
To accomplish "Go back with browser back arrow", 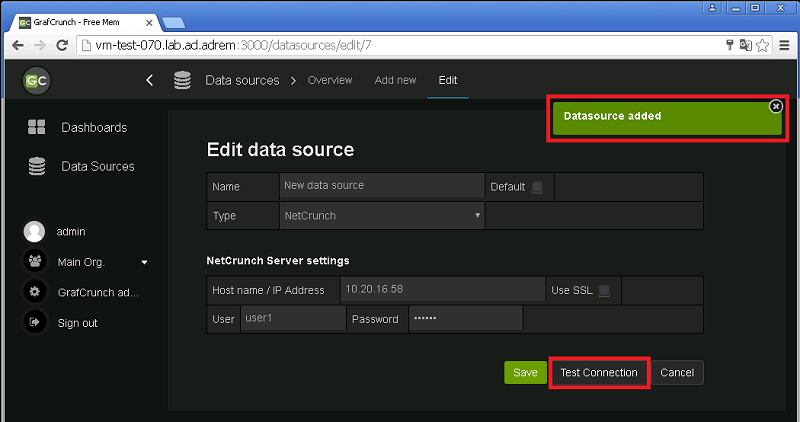I will click(18, 45).
